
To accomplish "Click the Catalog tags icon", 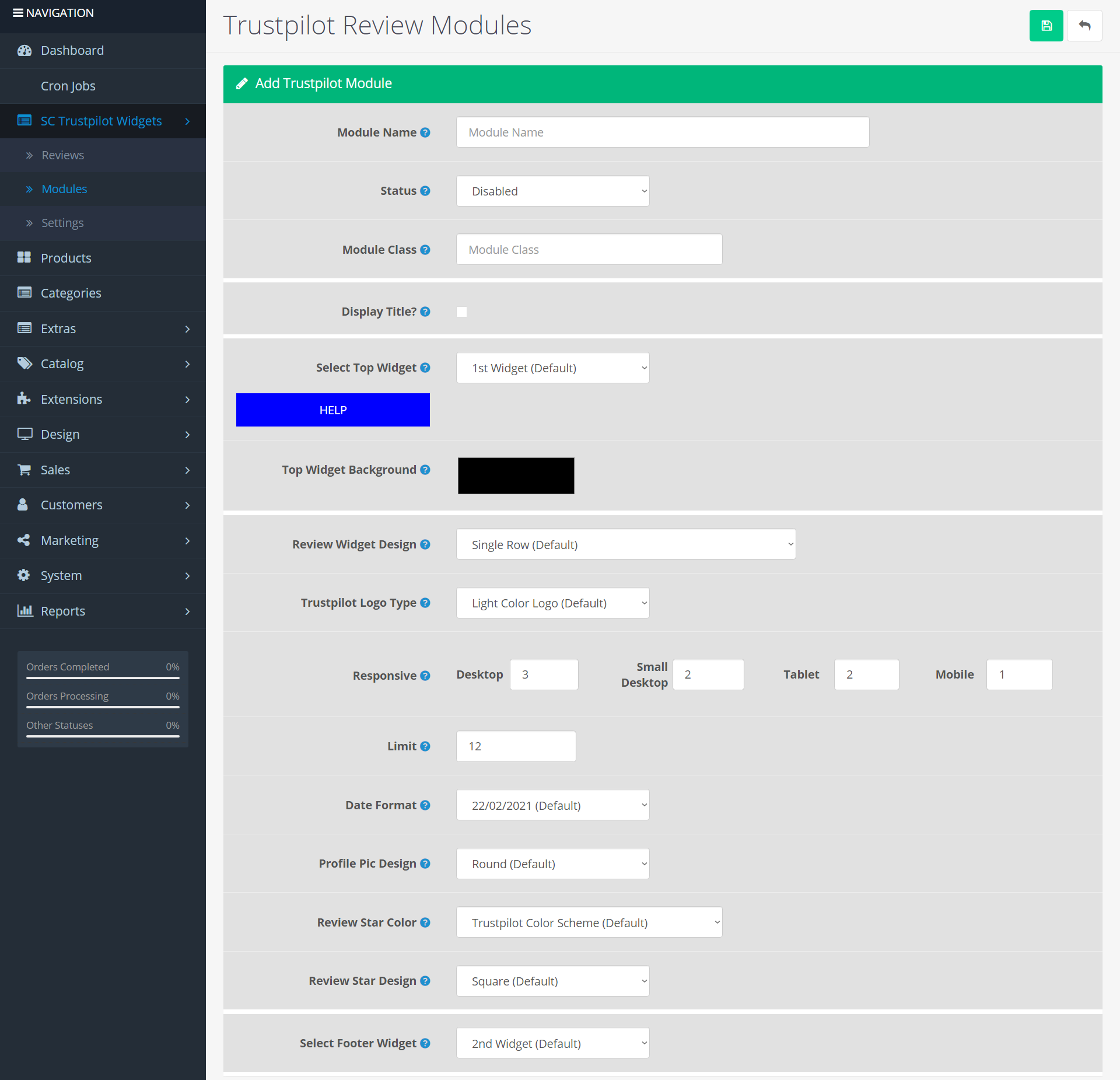I will [x=24, y=364].
